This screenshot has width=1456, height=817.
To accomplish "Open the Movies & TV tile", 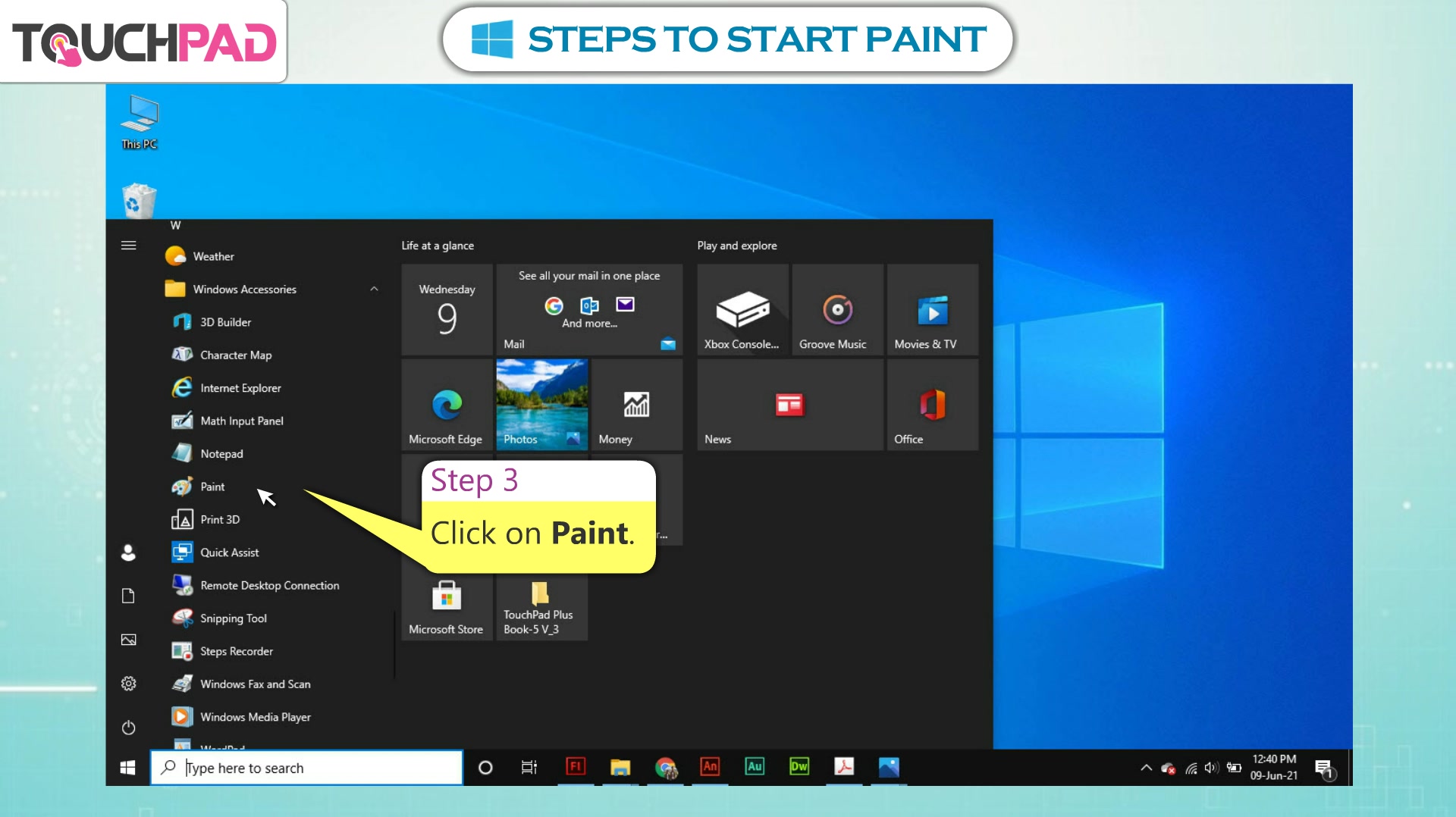I will point(933,309).
